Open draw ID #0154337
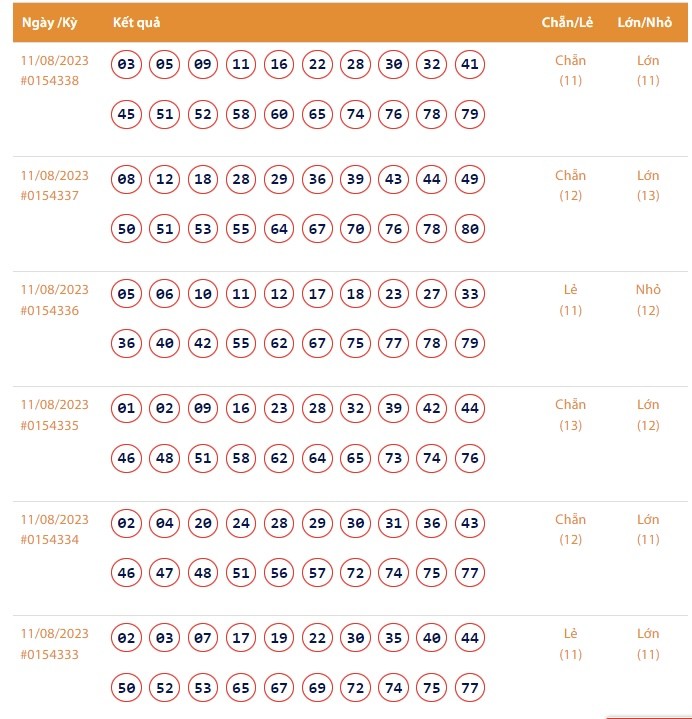692x719 pixels. (x=49, y=196)
